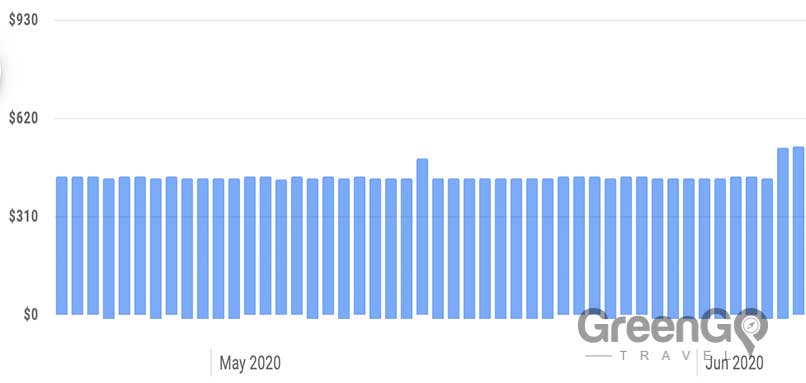806x383 pixels.
Task: Click the GreenGo compass pin icon
Action: coord(752,330)
